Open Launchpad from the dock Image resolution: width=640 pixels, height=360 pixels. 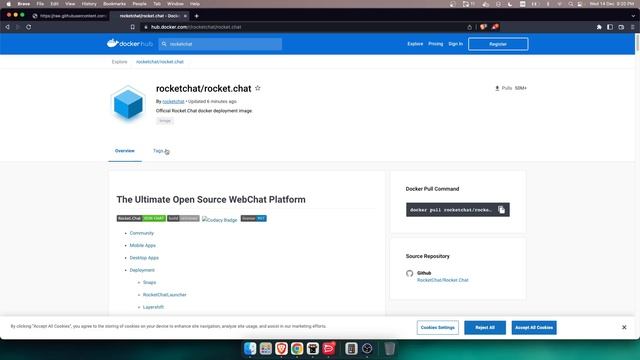(x=266, y=349)
